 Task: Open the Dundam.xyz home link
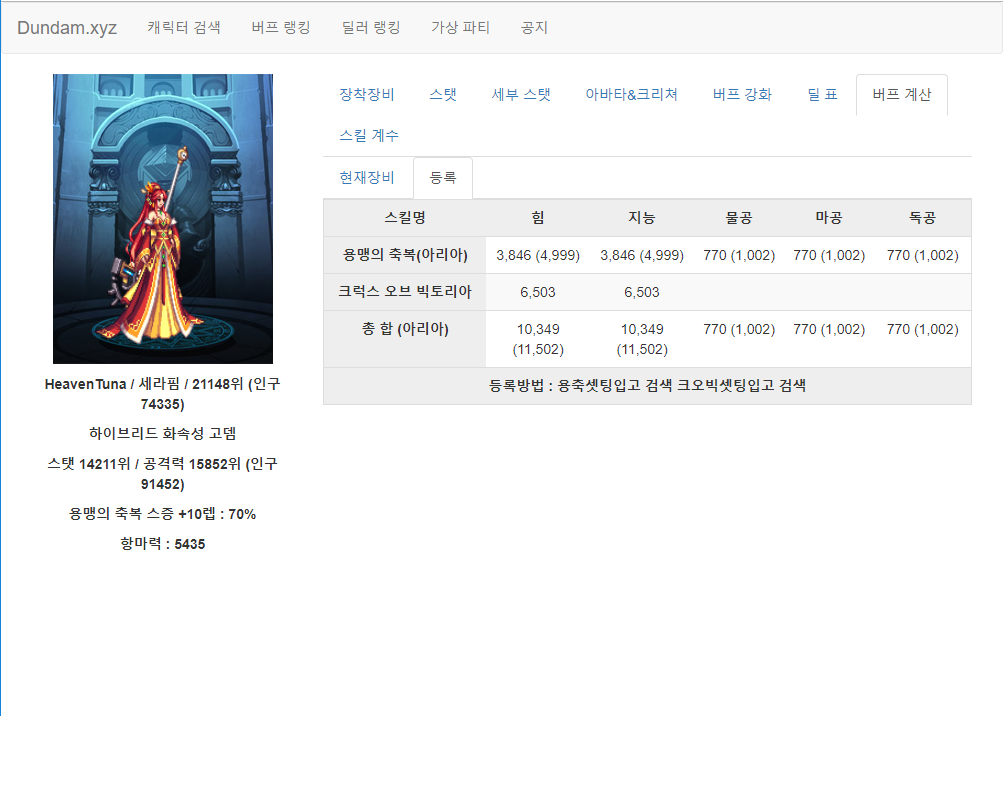coord(67,28)
